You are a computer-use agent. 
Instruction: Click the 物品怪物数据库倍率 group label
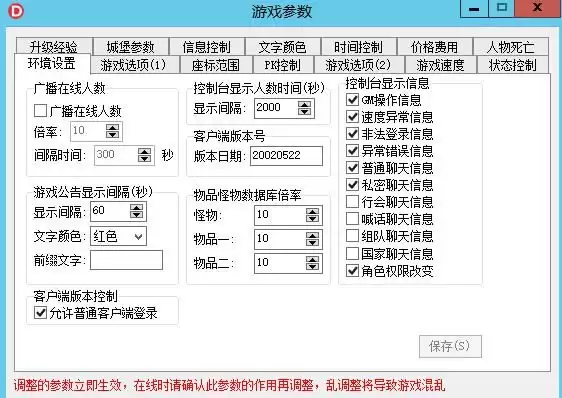247,195
